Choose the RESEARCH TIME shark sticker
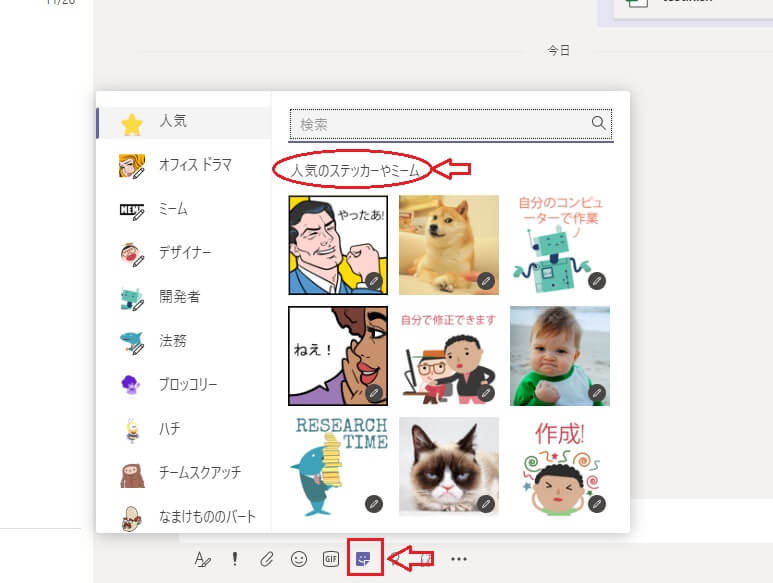The image size is (773, 583). pyautogui.click(x=337, y=465)
